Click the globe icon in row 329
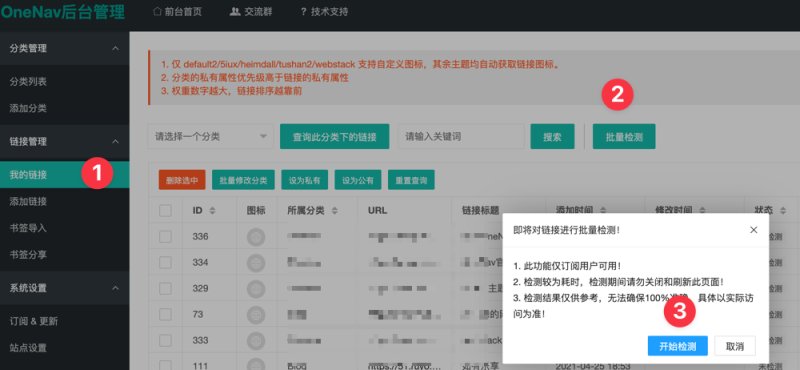 coord(256,289)
